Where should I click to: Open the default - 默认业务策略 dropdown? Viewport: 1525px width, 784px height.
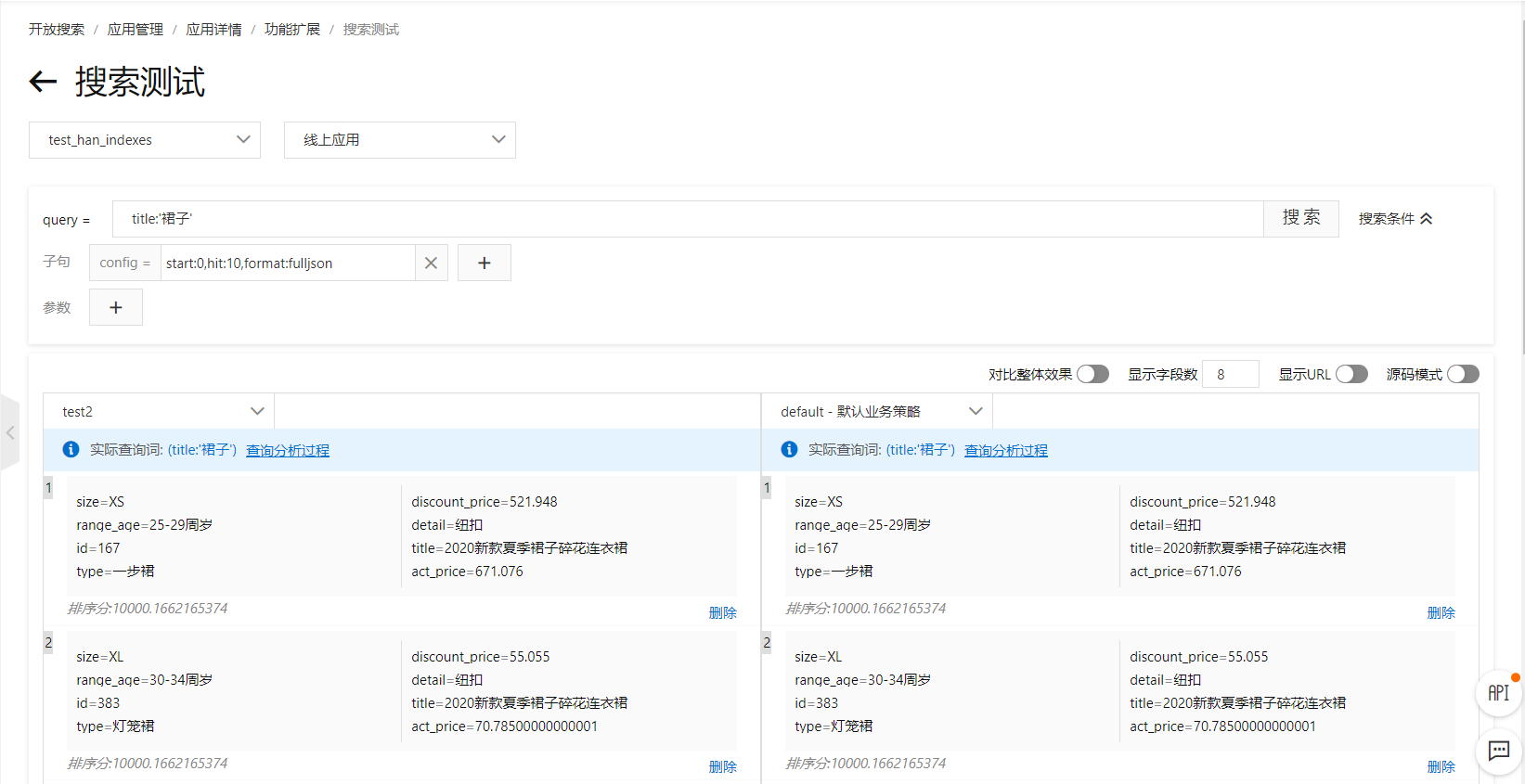pyautogui.click(x=877, y=411)
